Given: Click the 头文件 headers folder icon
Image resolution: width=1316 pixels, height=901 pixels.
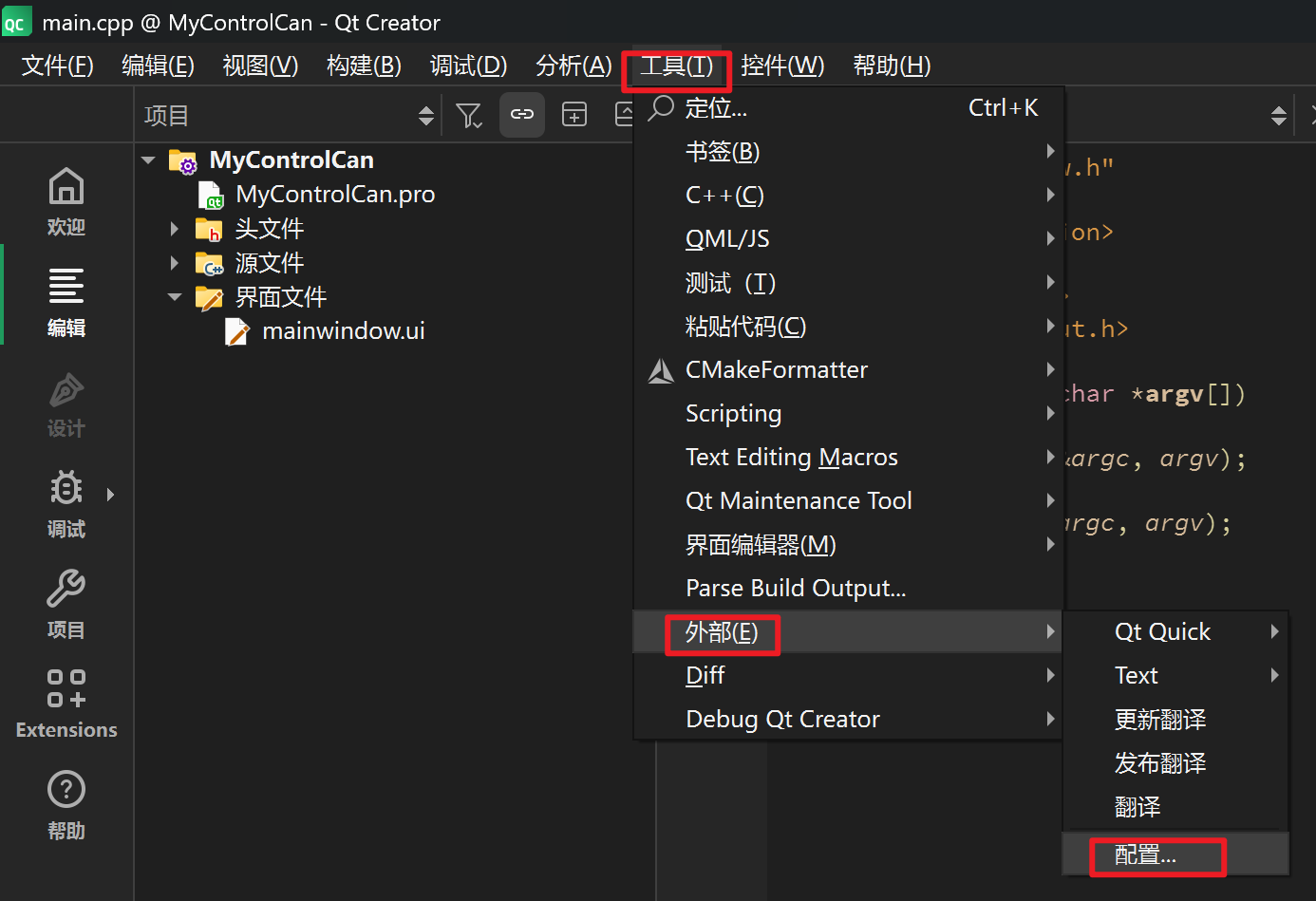Looking at the screenshot, I should (x=209, y=229).
